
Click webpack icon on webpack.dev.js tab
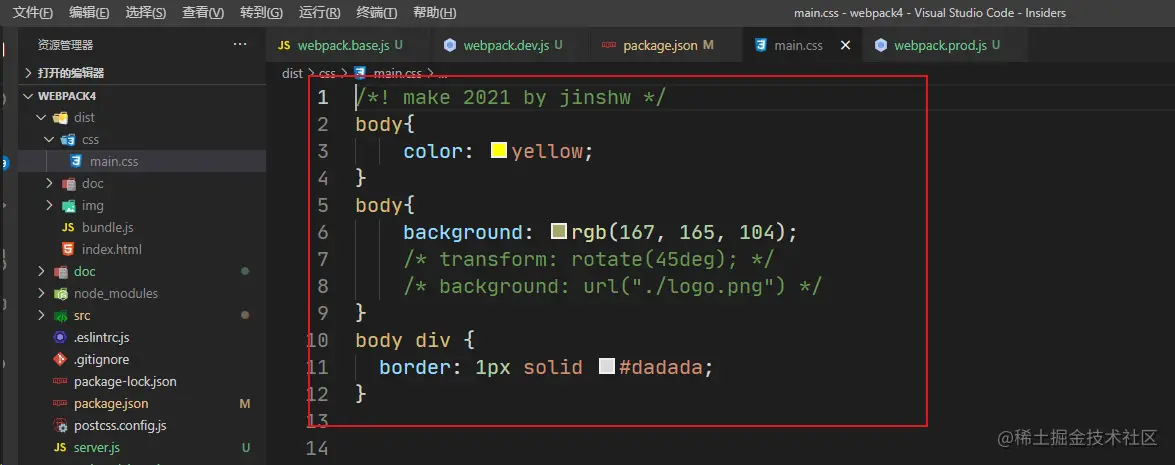pyautogui.click(x=450, y=46)
